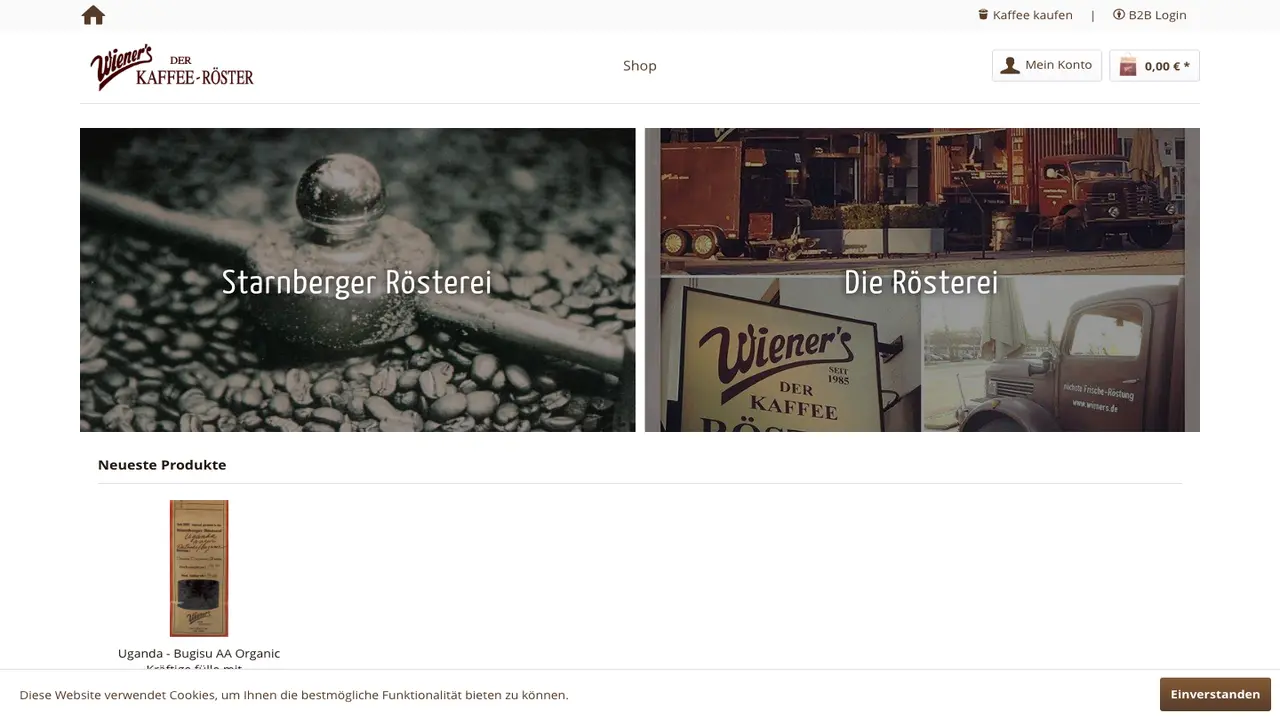Open the B2B Login link
Viewport: 1280px width, 720px height.
pyautogui.click(x=1150, y=15)
